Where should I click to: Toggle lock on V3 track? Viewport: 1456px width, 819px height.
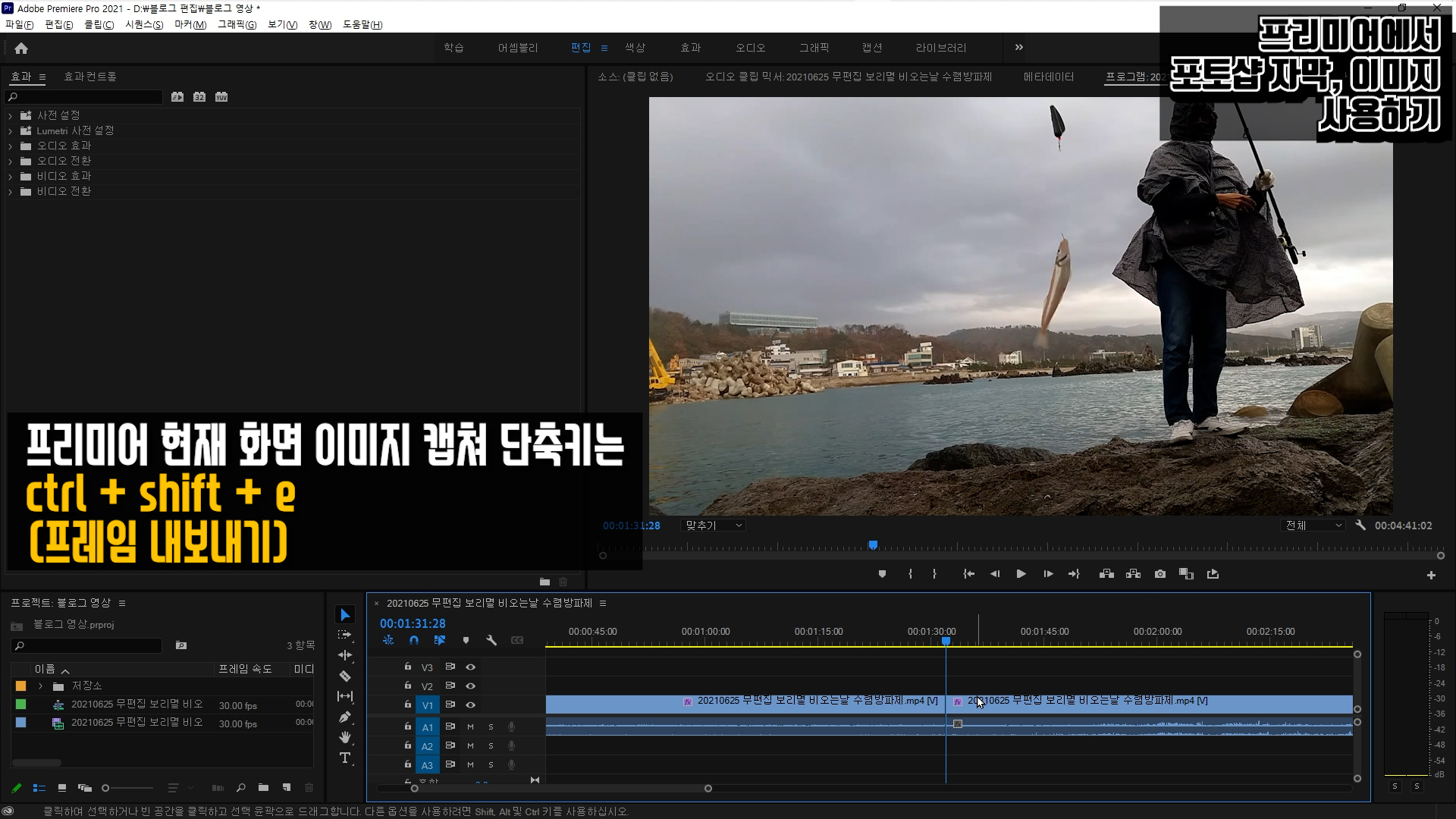(x=408, y=667)
